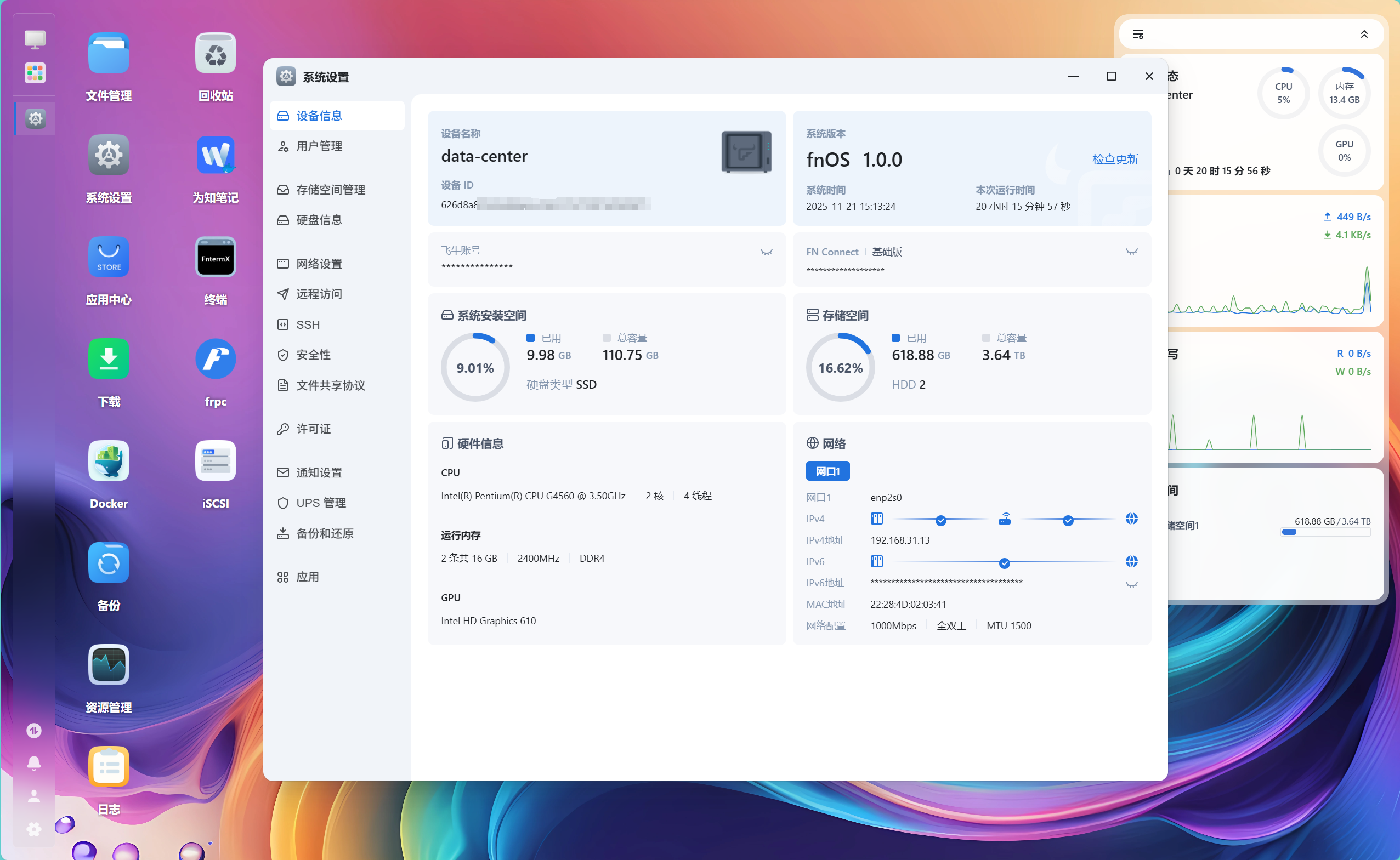Click the notification bell in left dock
The width and height of the screenshot is (1400, 860).
tap(34, 763)
